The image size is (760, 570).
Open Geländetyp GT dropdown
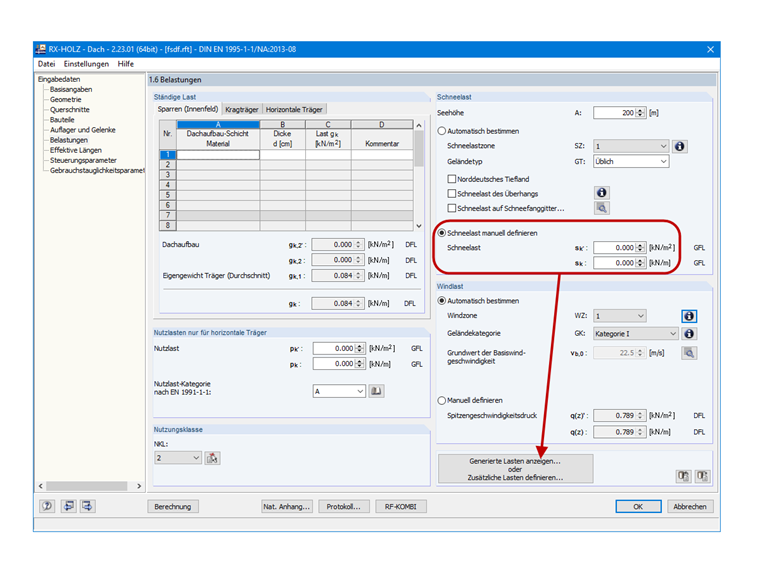click(631, 161)
